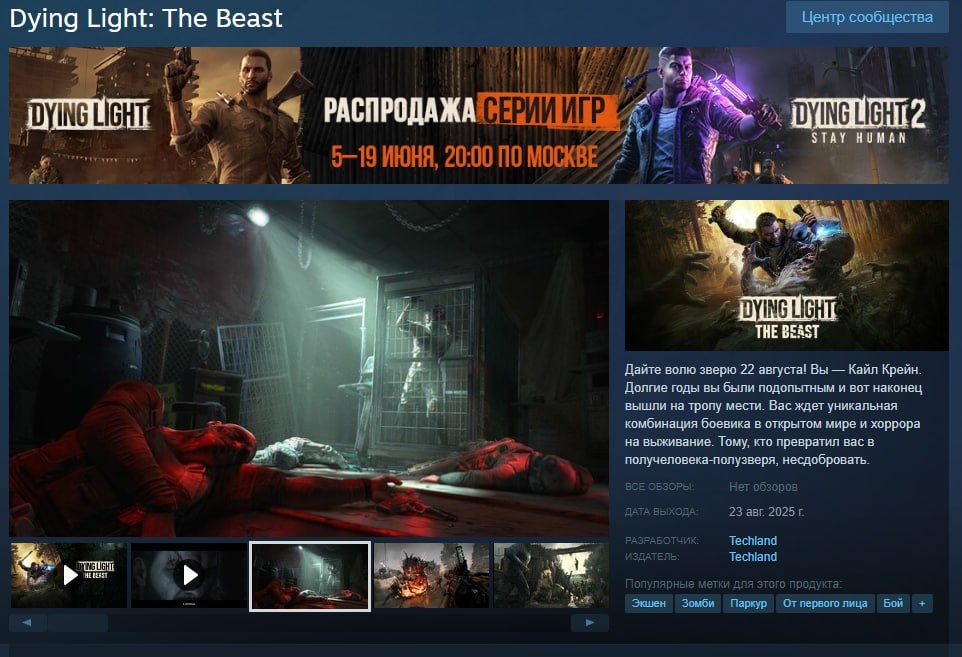Click the Нет обзоров review summary text

[763, 486]
